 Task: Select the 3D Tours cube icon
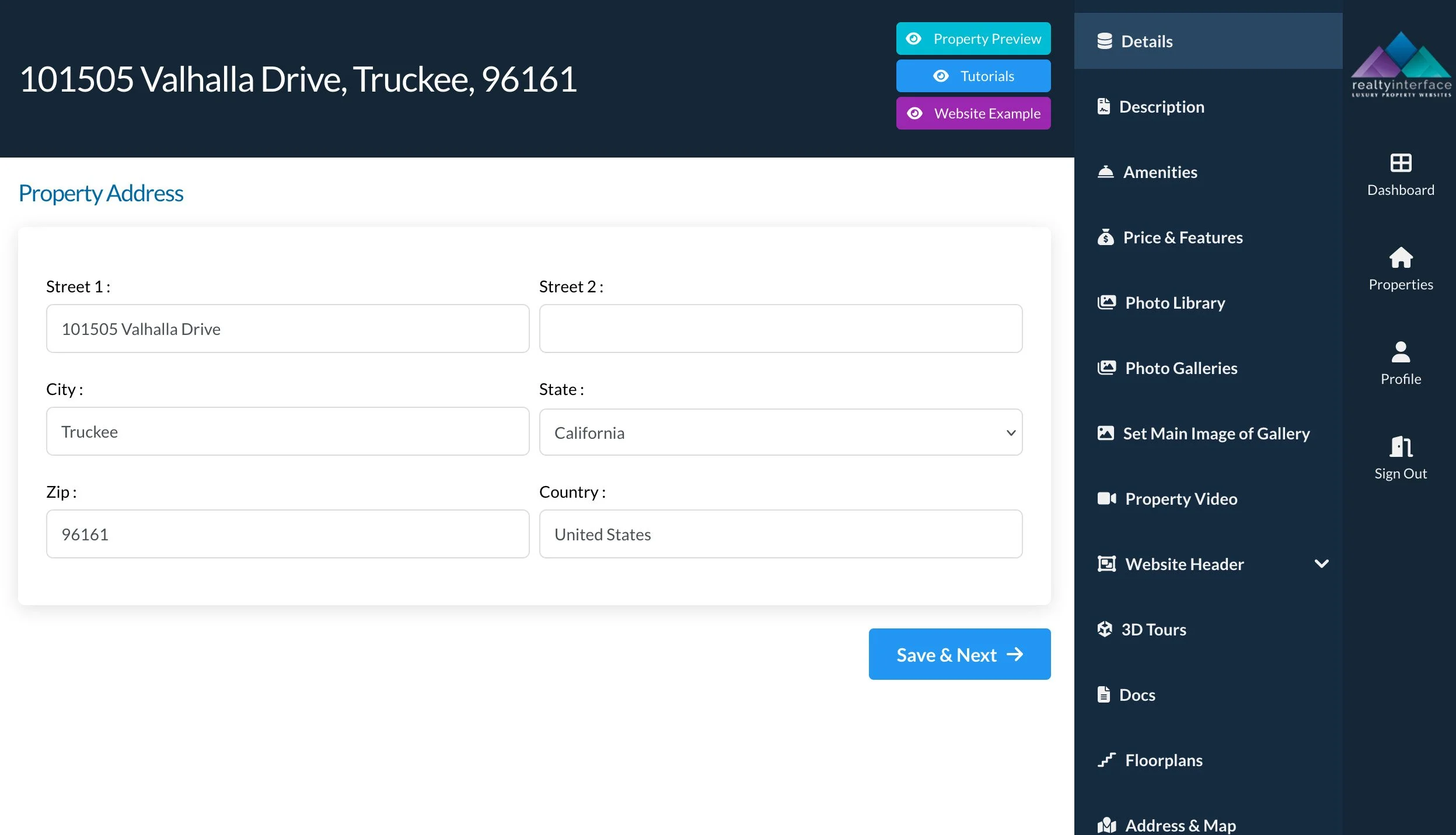(1104, 629)
